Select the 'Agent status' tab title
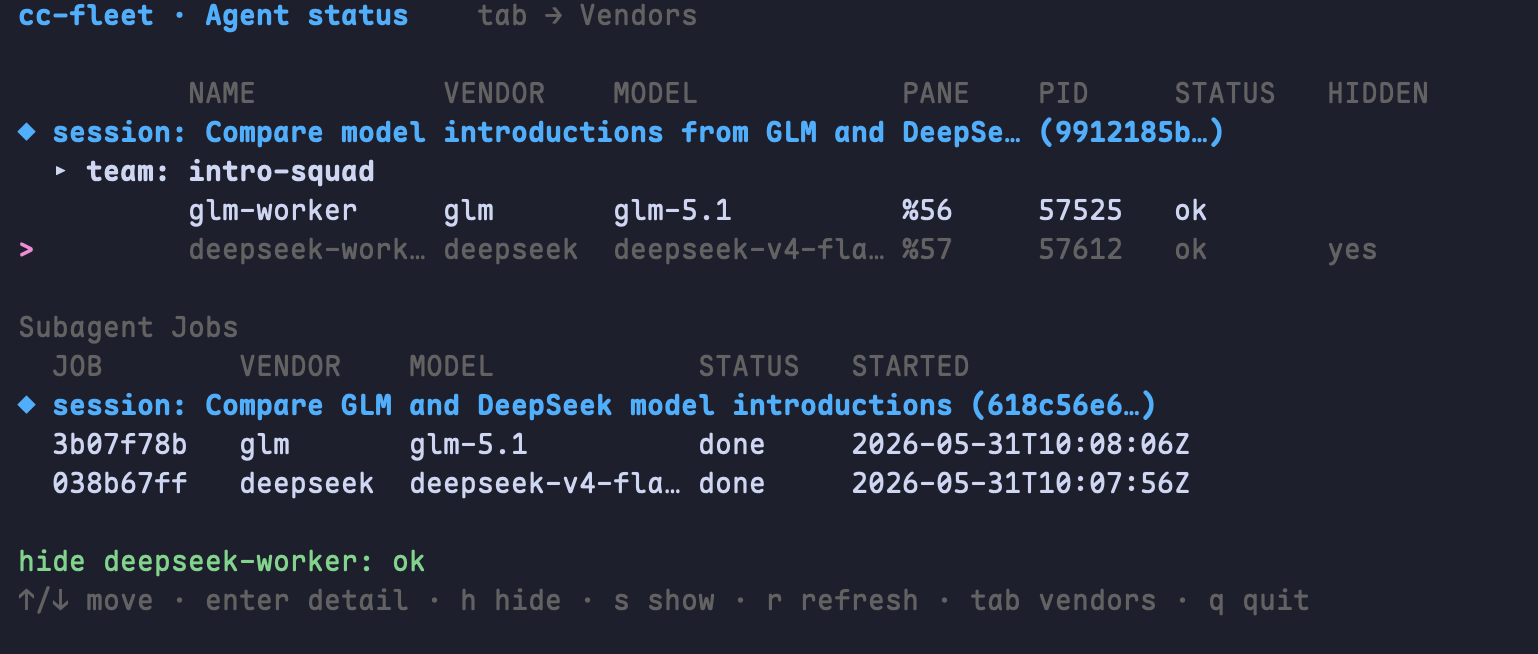This screenshot has width=1538, height=654. pyautogui.click(x=307, y=16)
